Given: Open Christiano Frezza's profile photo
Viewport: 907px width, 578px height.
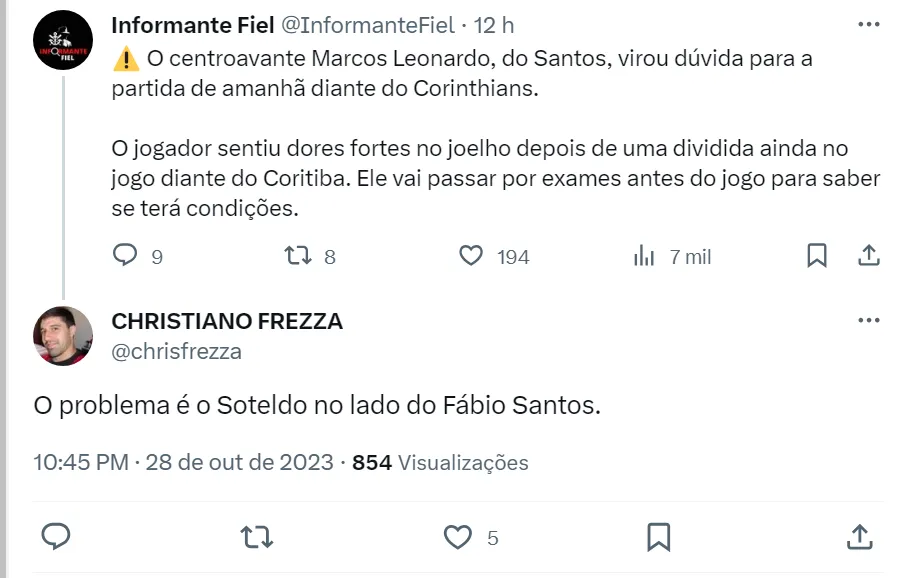Looking at the screenshot, I should (64, 336).
